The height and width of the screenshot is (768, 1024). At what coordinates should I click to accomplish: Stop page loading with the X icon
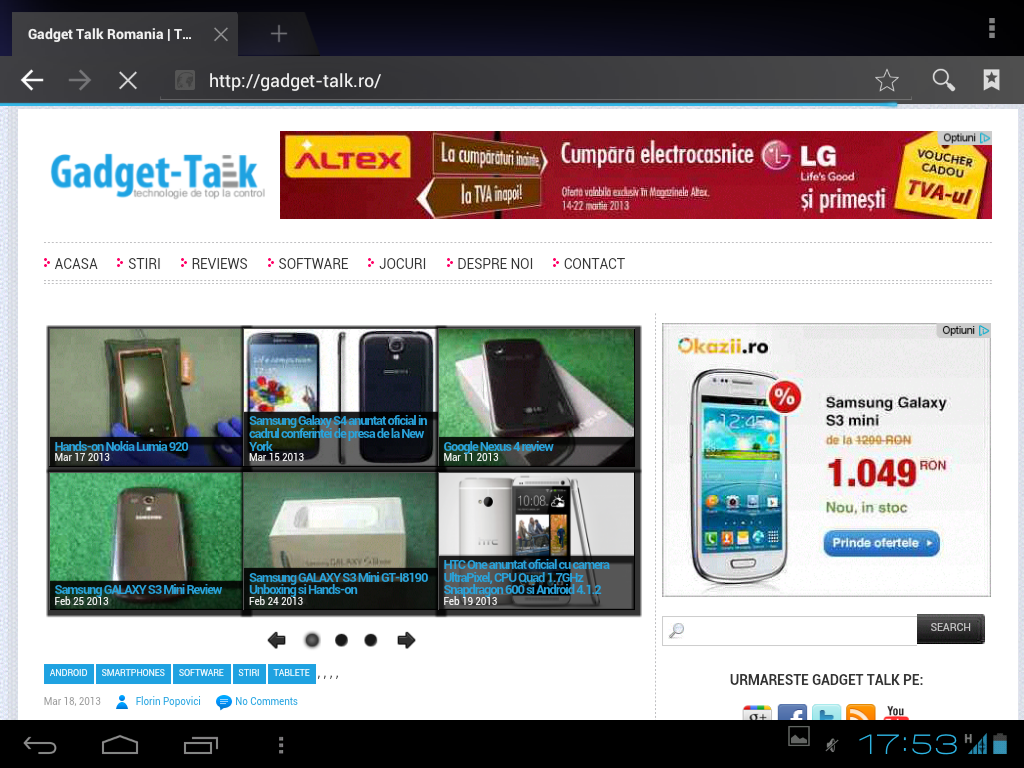(128, 80)
